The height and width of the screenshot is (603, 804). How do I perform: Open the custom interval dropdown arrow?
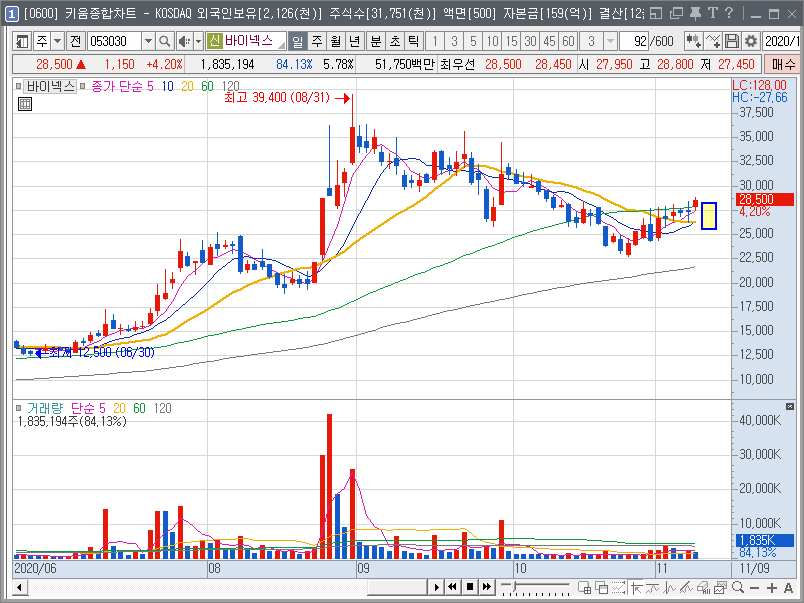coord(610,41)
